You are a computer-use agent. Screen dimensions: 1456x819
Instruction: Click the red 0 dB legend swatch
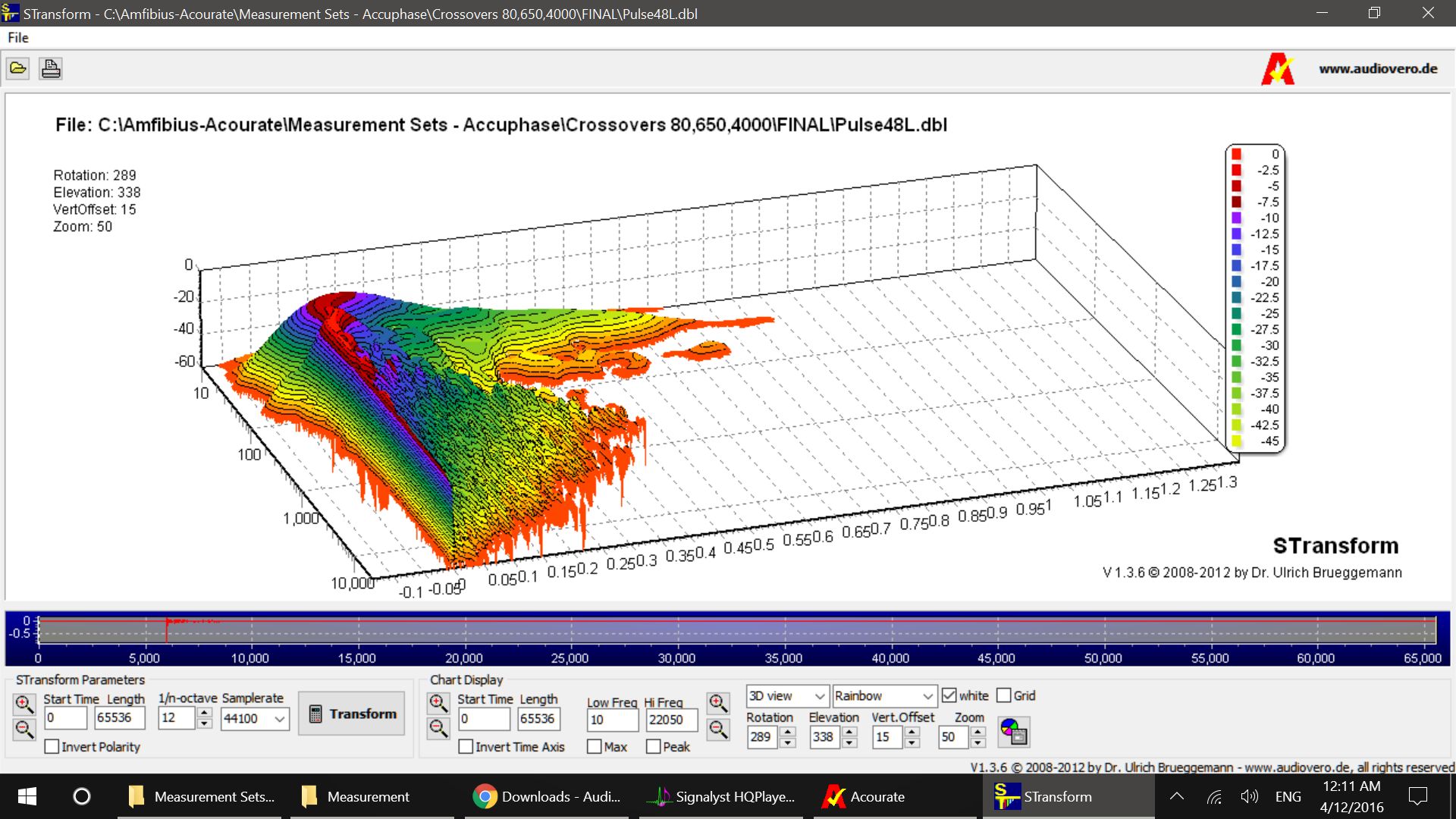pyautogui.click(x=1236, y=154)
